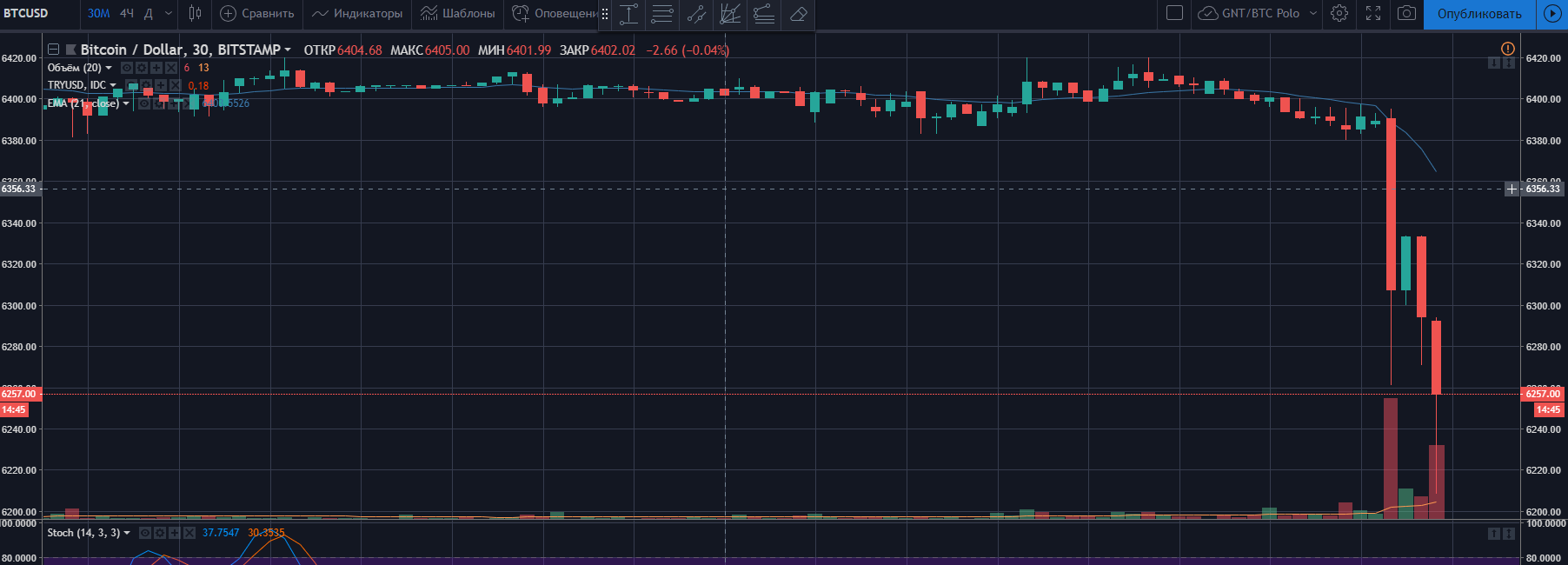
Task: Toggle visibility of the Объём volume indicator
Action: 127,68
